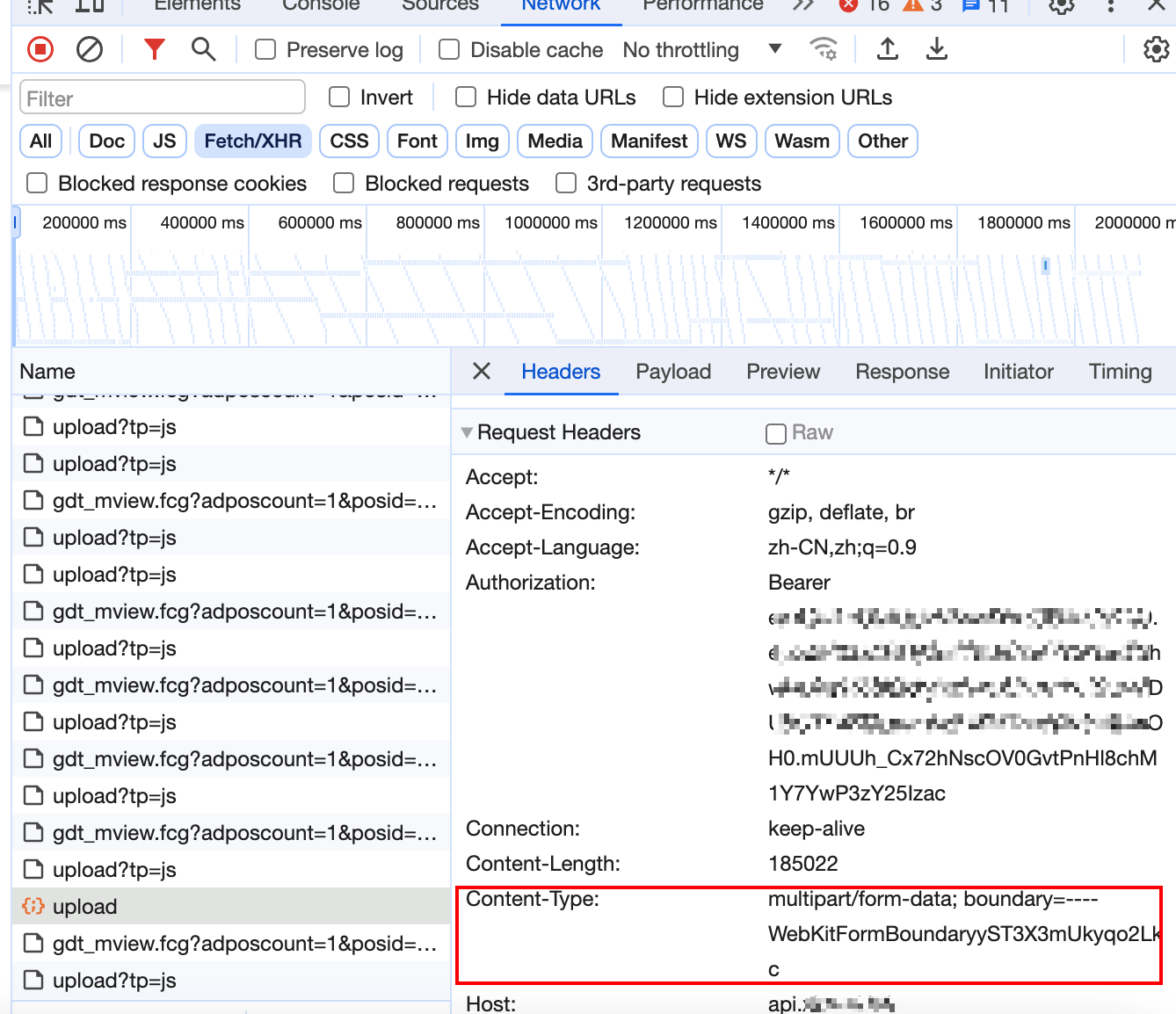
Task: Switch to the Payload tab
Action: [x=673, y=372]
